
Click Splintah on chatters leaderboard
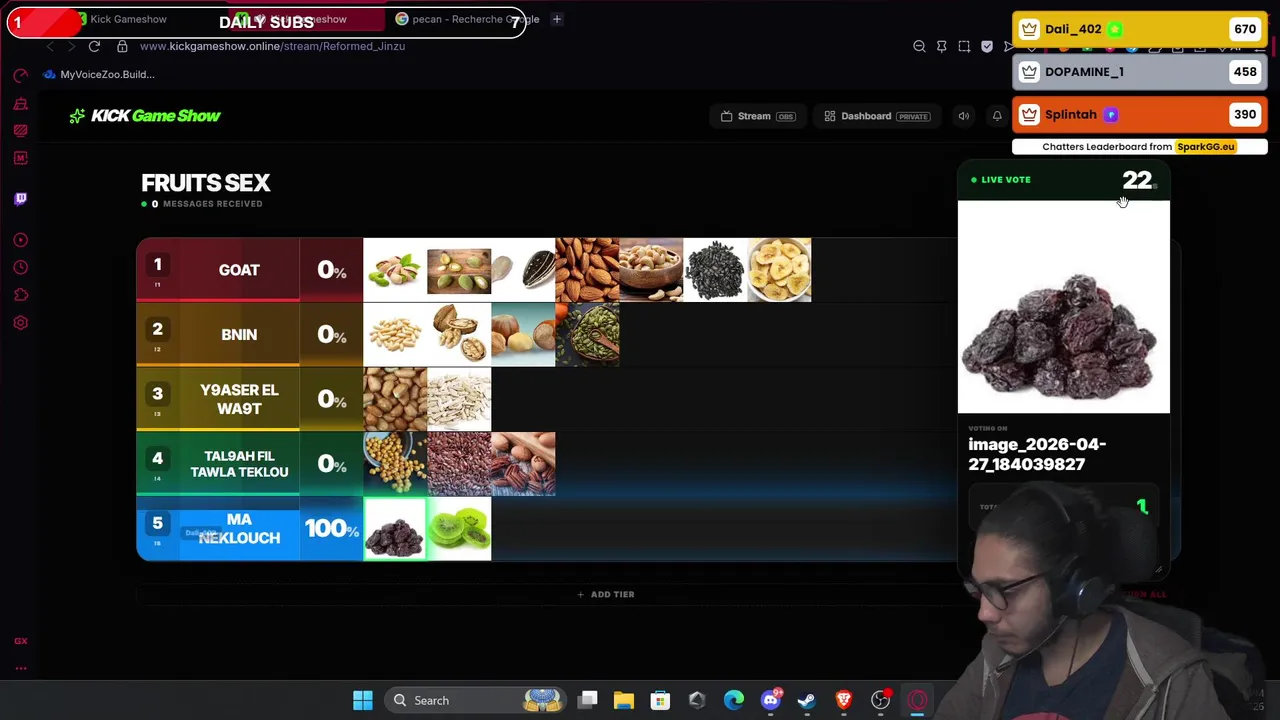(1140, 114)
